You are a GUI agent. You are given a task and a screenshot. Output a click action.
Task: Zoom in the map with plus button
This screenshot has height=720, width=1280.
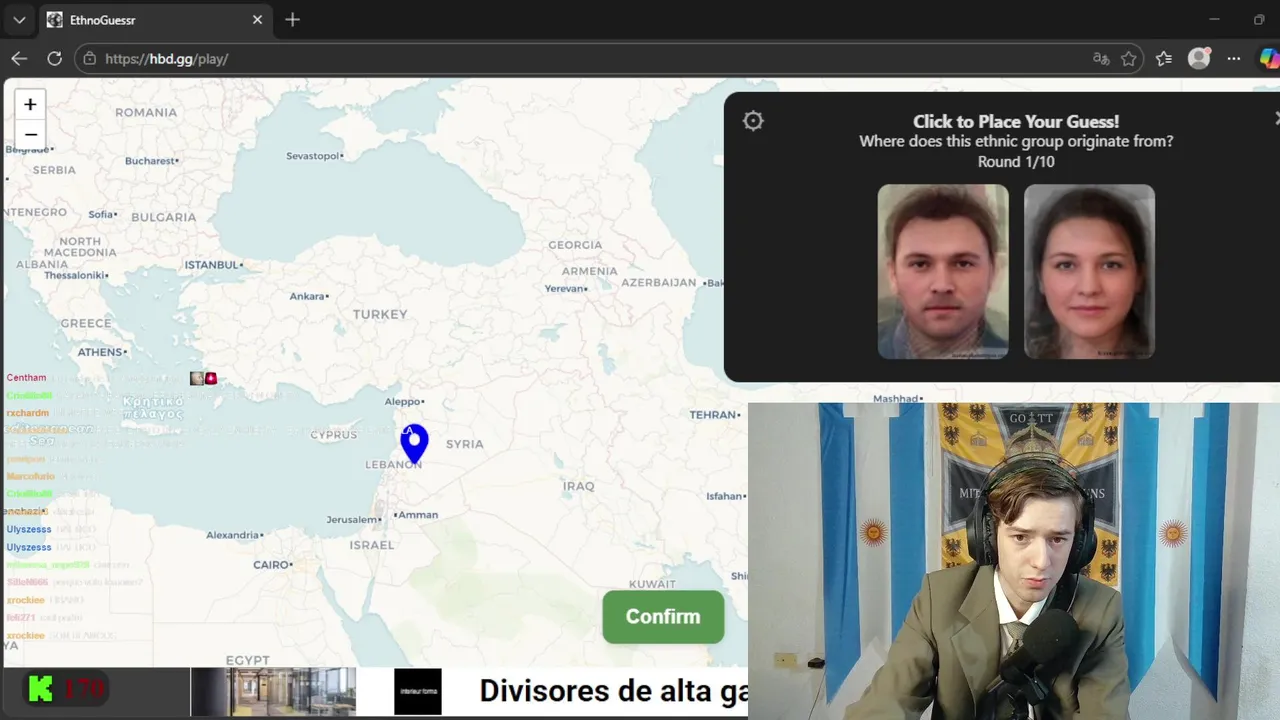(x=30, y=104)
